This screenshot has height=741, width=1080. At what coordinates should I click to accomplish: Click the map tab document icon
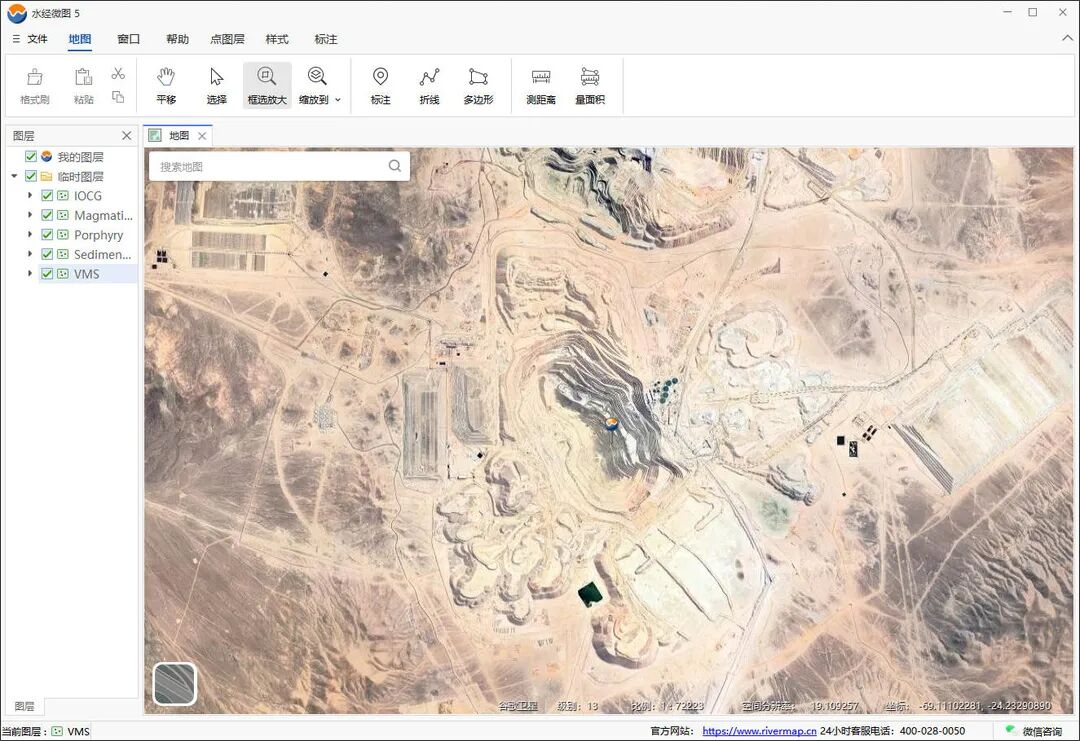155,136
